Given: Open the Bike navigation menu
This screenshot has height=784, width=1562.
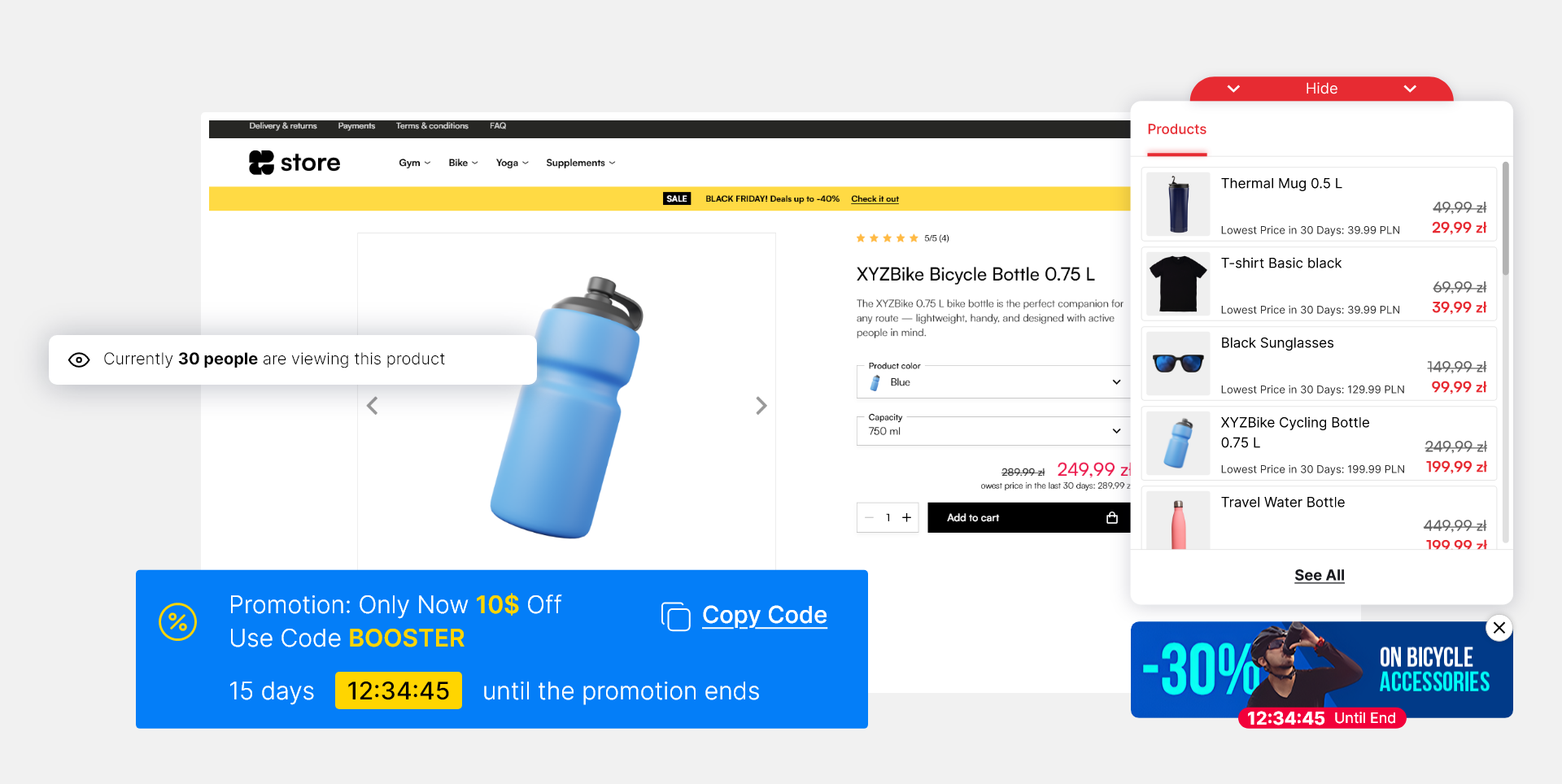Looking at the screenshot, I should (x=462, y=163).
